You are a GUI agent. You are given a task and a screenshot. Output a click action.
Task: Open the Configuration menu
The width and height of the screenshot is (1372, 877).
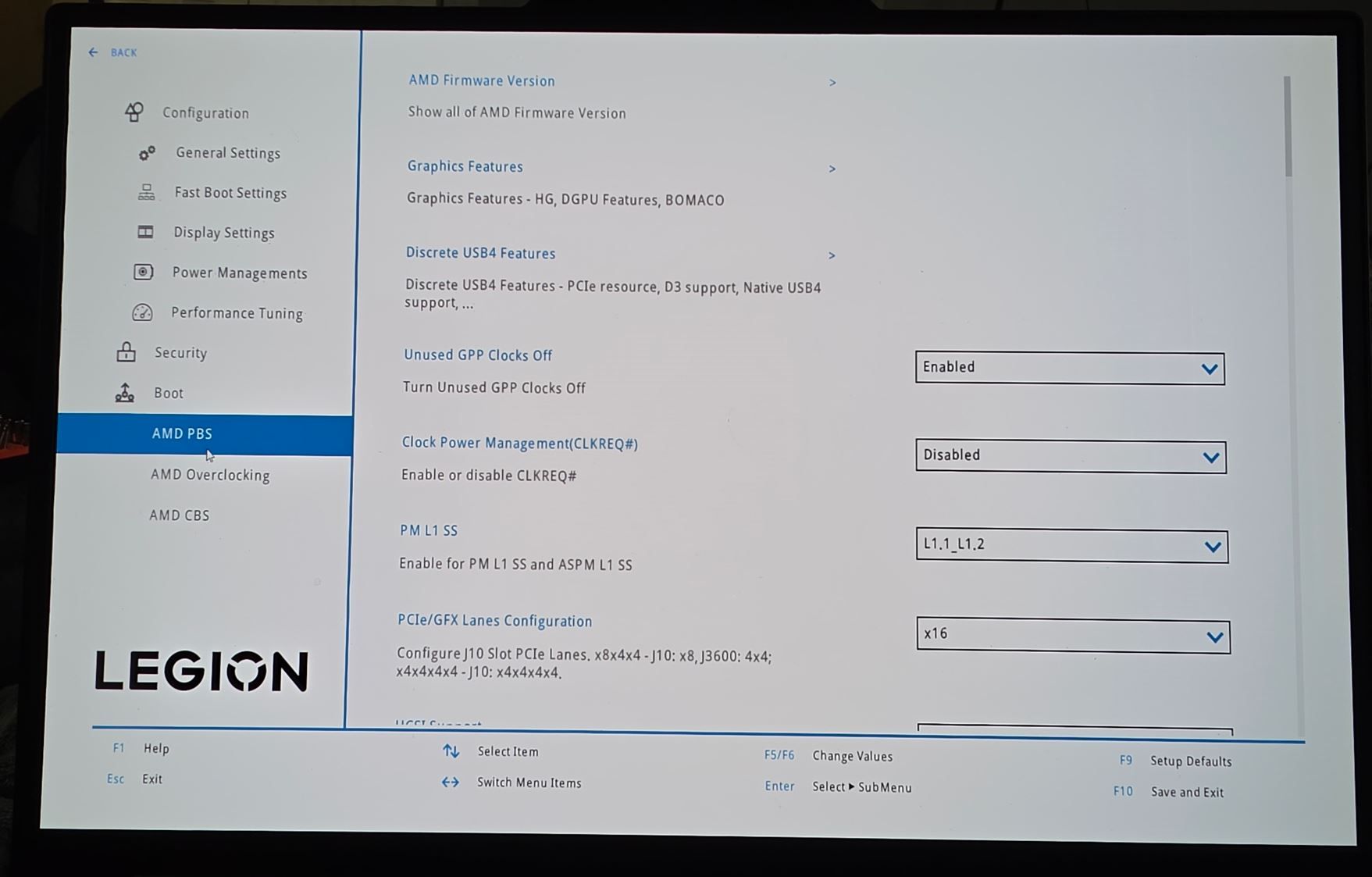206,112
